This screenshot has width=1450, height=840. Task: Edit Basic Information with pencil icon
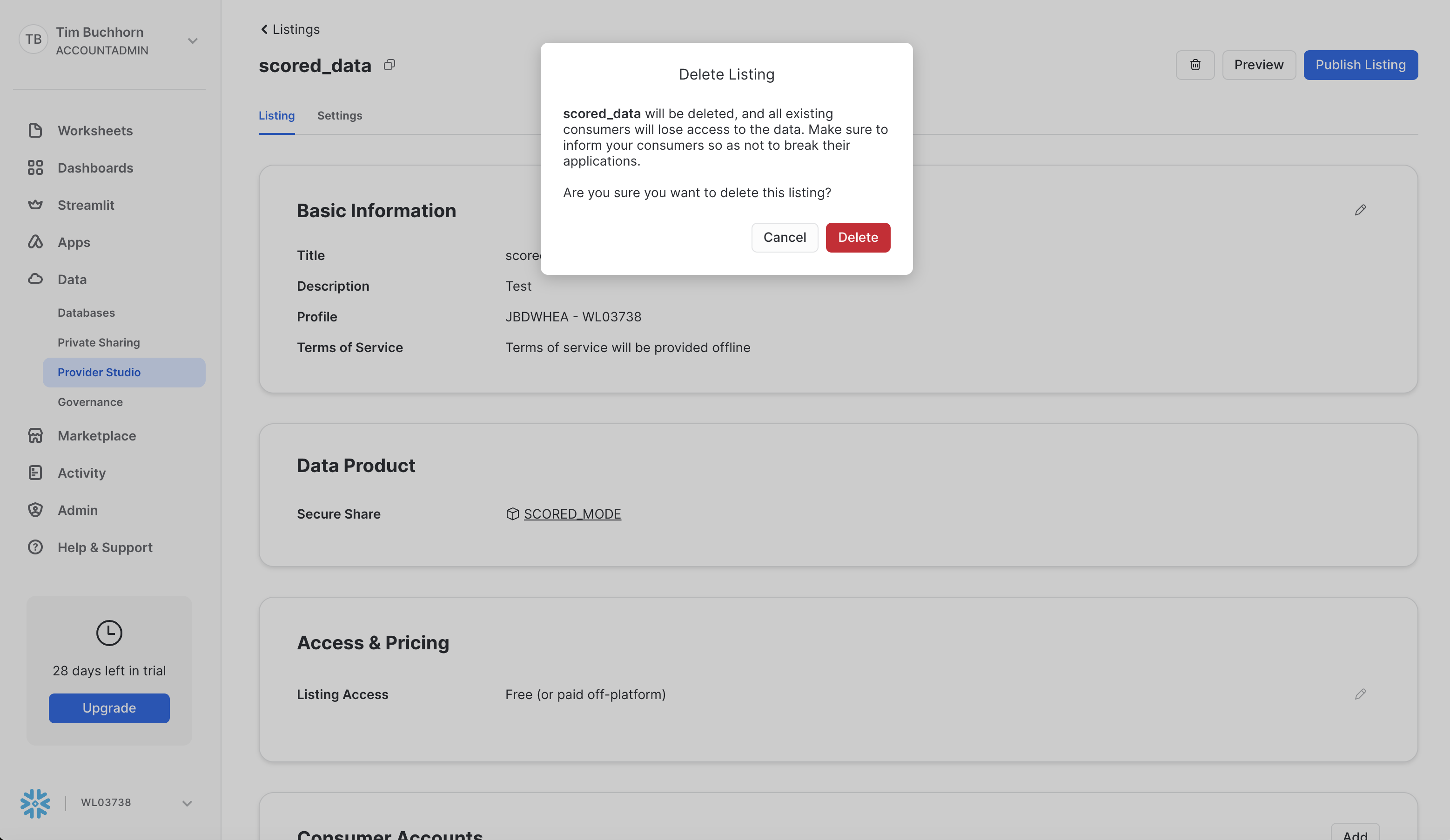tap(1360, 210)
